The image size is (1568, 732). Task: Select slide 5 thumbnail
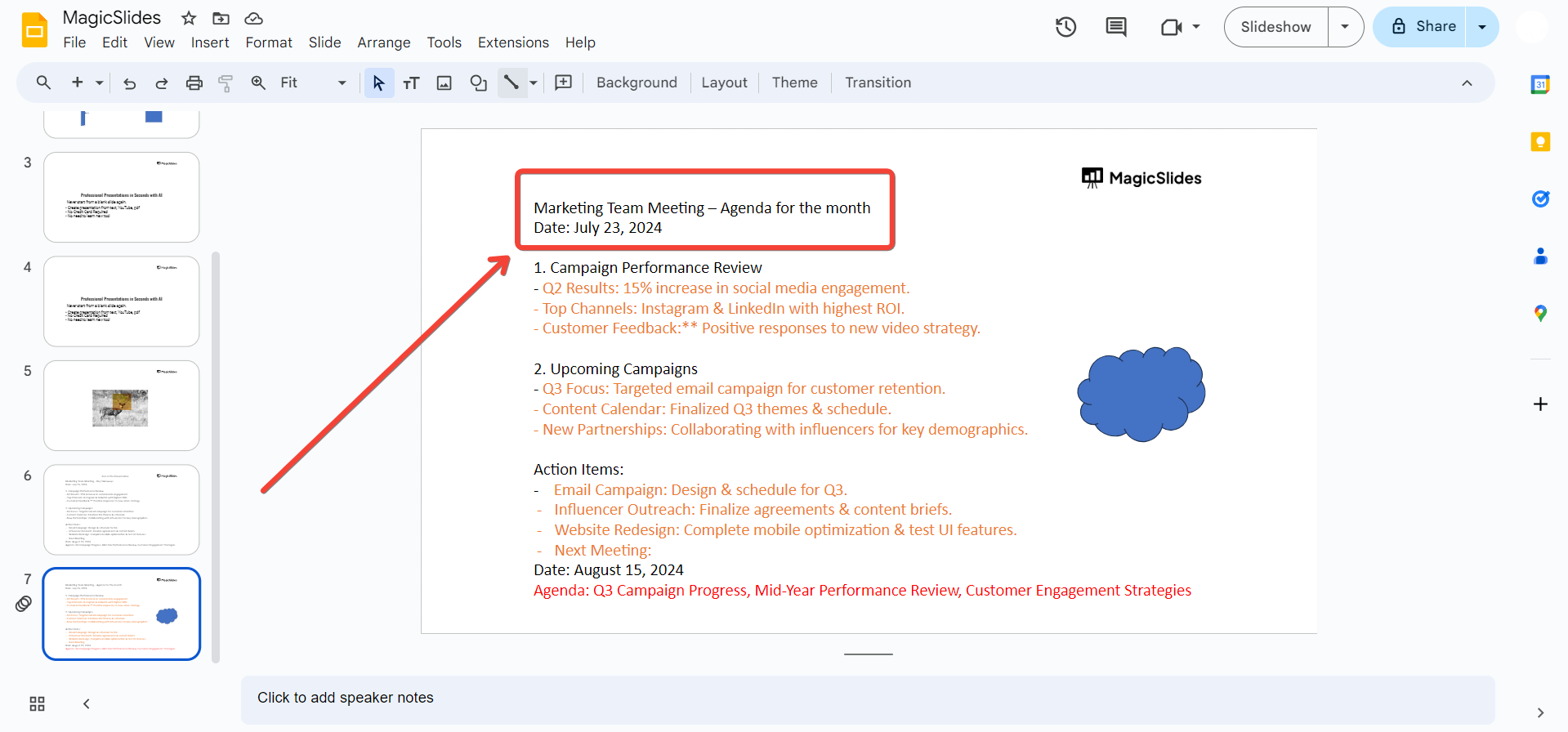[122, 405]
